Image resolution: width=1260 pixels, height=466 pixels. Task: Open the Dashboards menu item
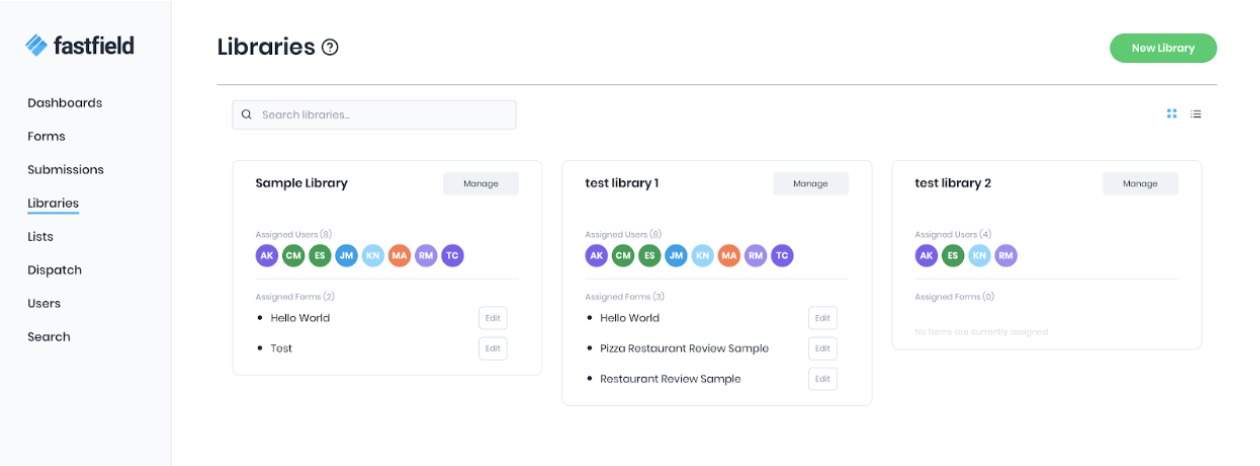pyautogui.click(x=65, y=103)
